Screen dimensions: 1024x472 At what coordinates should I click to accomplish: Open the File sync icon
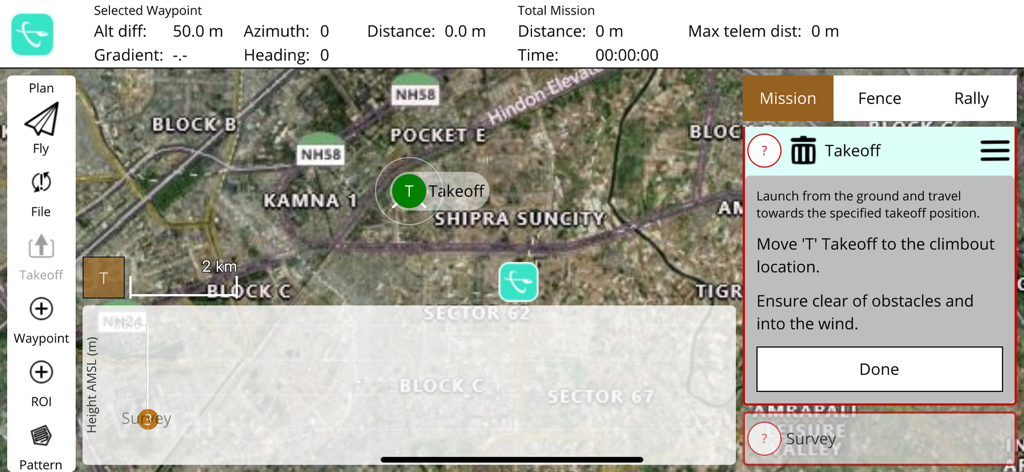[x=41, y=183]
